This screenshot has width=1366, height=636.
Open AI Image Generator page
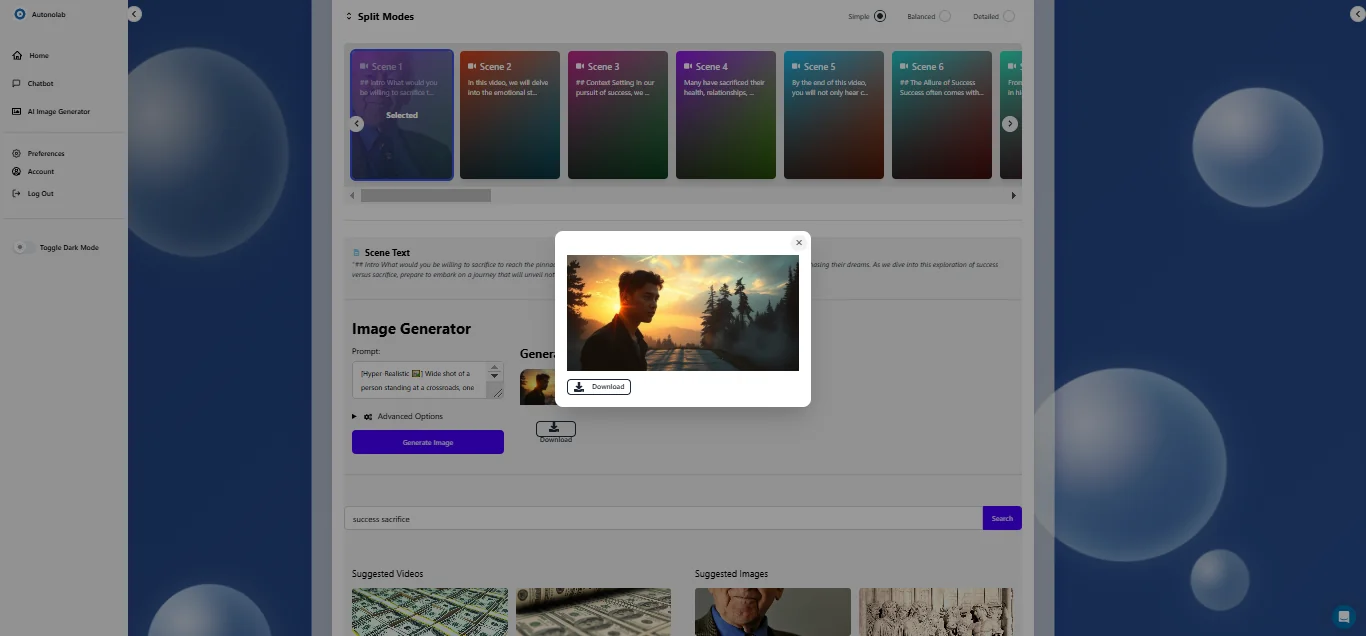point(58,112)
